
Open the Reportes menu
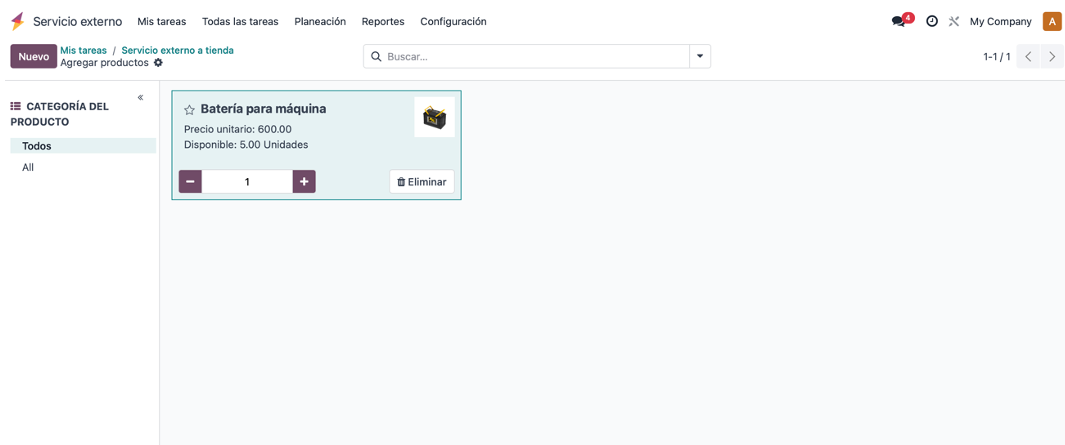coord(383,21)
